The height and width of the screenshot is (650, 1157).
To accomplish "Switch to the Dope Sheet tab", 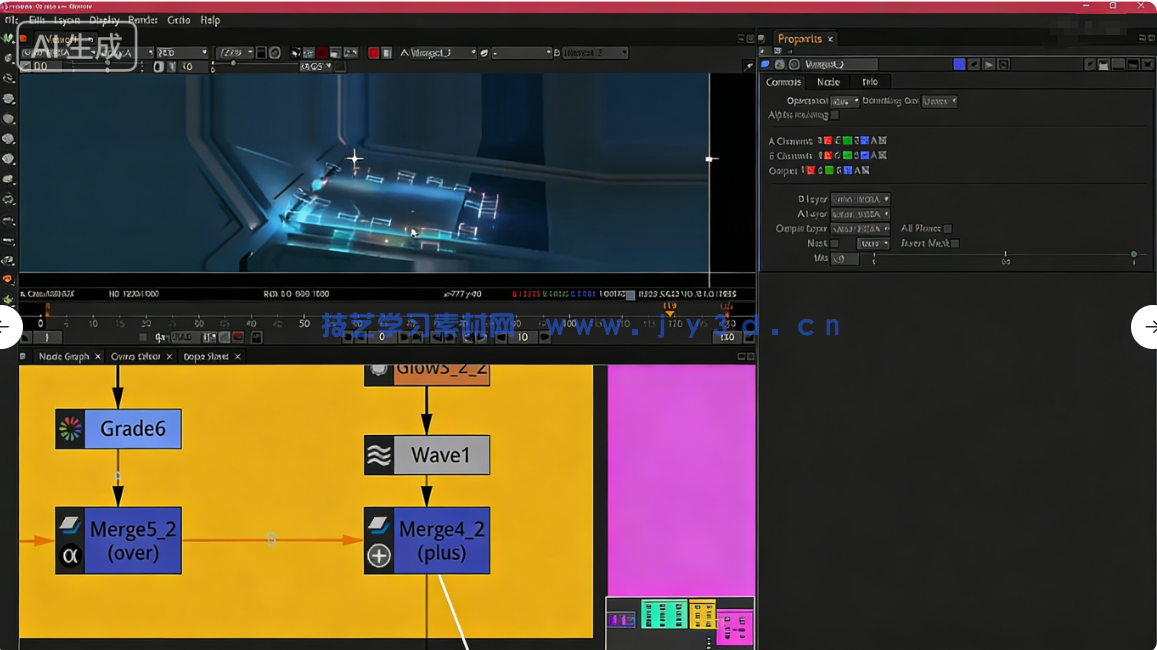I will tap(205, 356).
